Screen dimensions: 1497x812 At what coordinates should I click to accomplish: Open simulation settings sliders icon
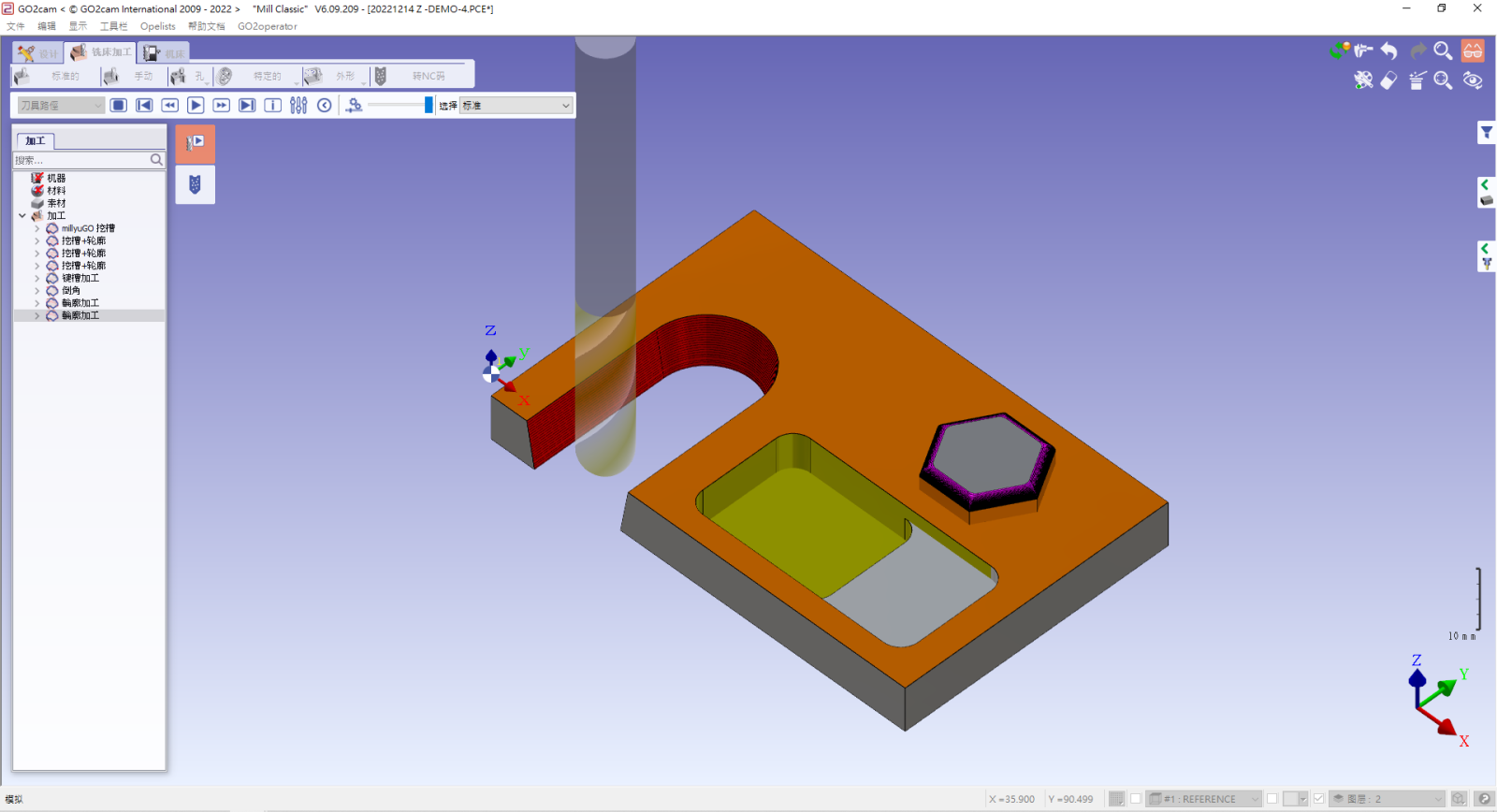[x=298, y=106]
